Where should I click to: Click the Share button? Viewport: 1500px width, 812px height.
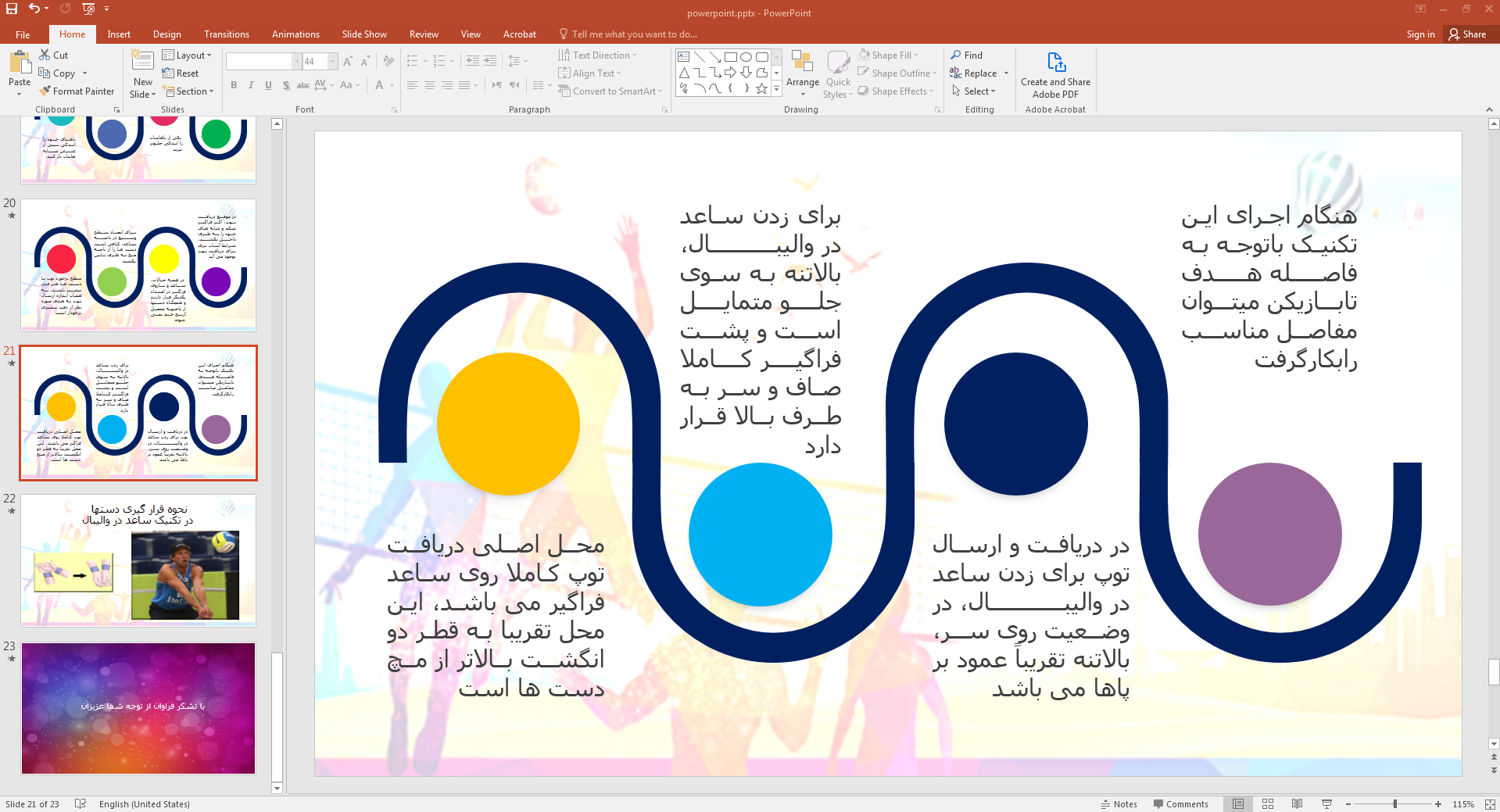point(1467,34)
